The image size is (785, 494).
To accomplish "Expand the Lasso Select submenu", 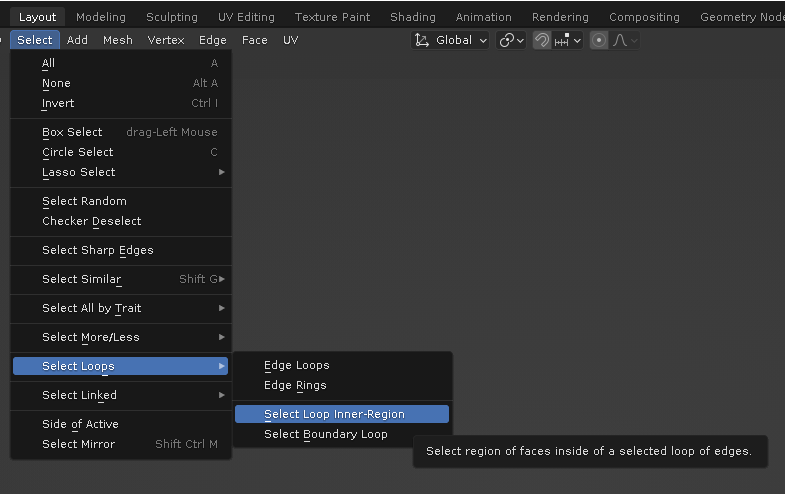I will (x=121, y=172).
